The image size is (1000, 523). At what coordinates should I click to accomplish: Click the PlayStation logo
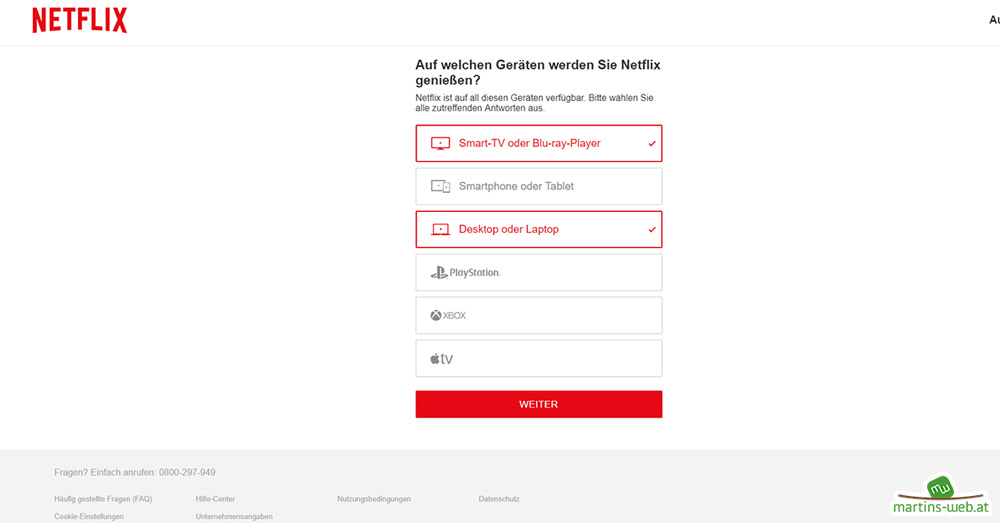coord(466,272)
